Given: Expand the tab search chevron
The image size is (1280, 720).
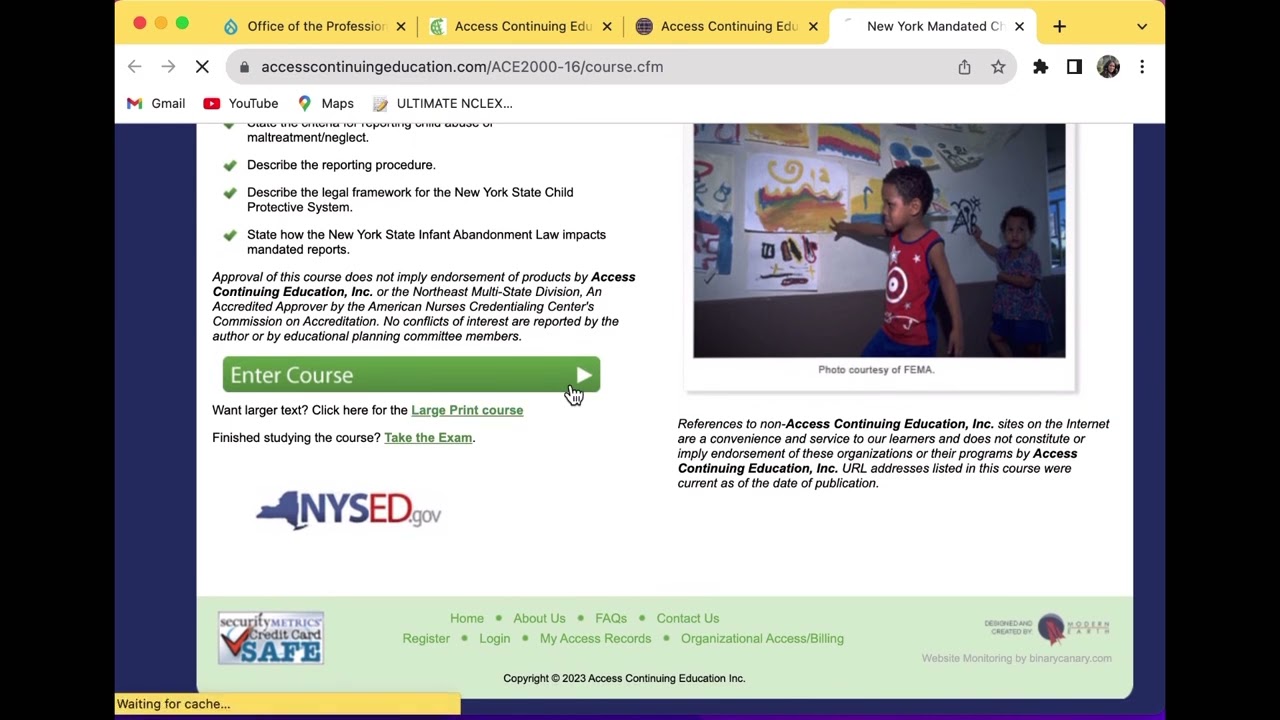Looking at the screenshot, I should click(x=1142, y=26).
